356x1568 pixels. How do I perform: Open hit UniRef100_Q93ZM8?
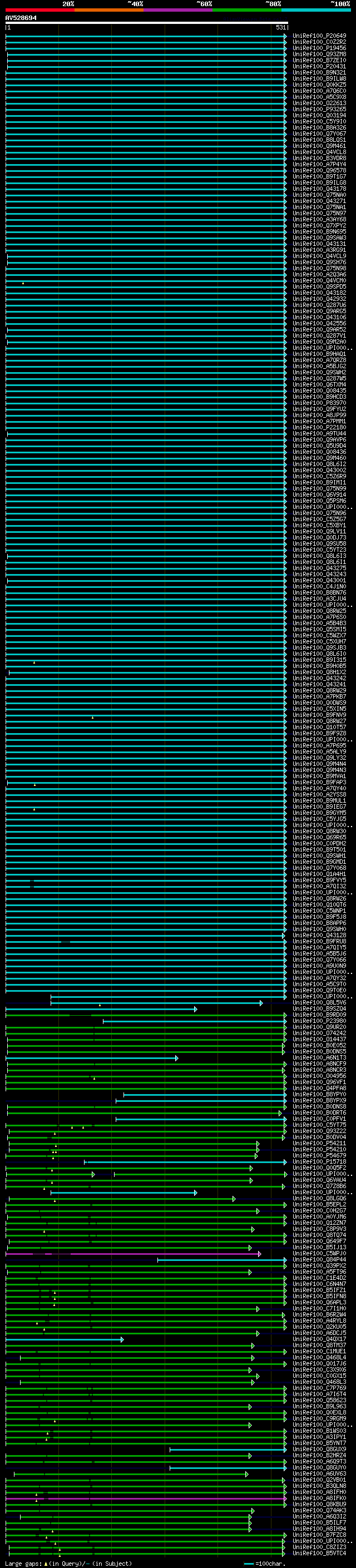[319, 54]
